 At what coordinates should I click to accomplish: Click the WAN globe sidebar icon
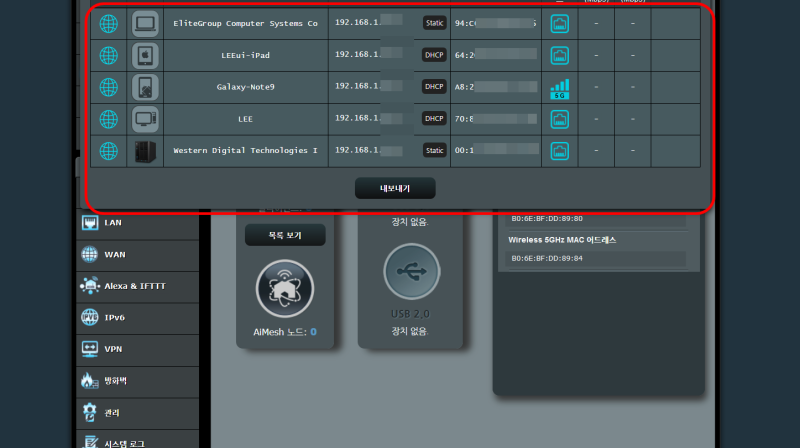tap(90, 255)
